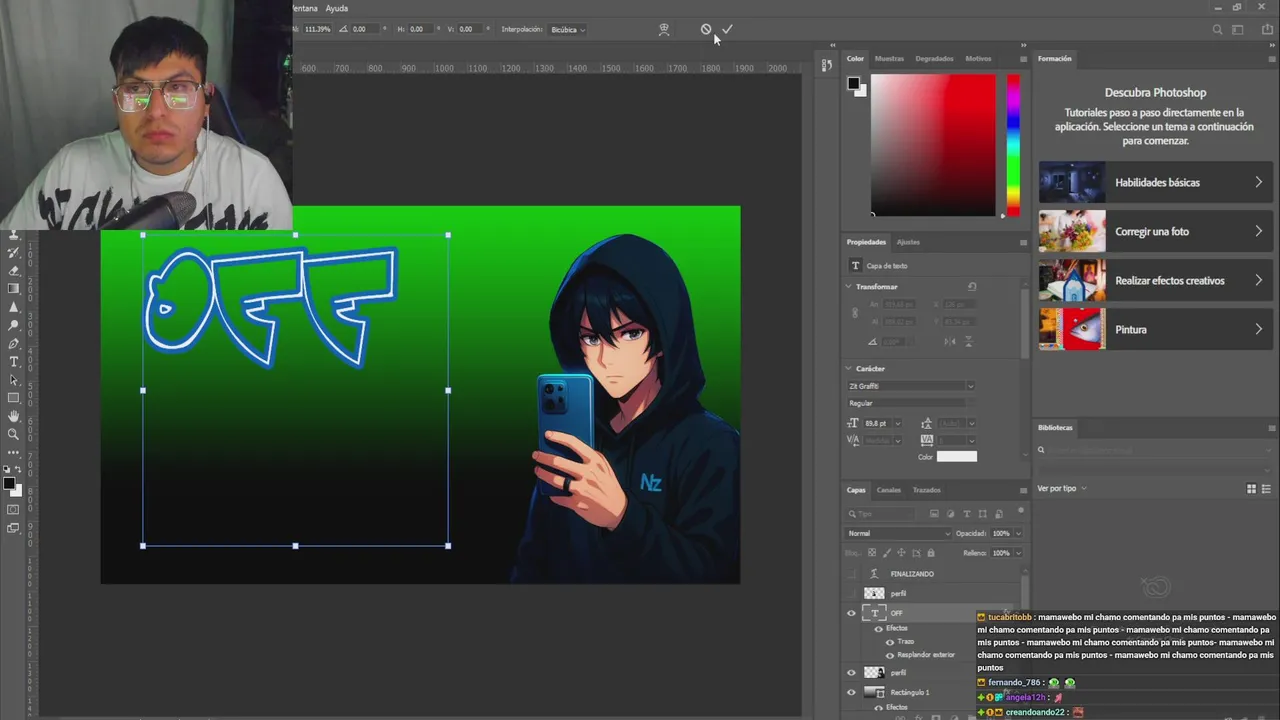Screen dimensions: 1280x720
Task: Open the Opacidad slider arrow
Action: (1019, 533)
